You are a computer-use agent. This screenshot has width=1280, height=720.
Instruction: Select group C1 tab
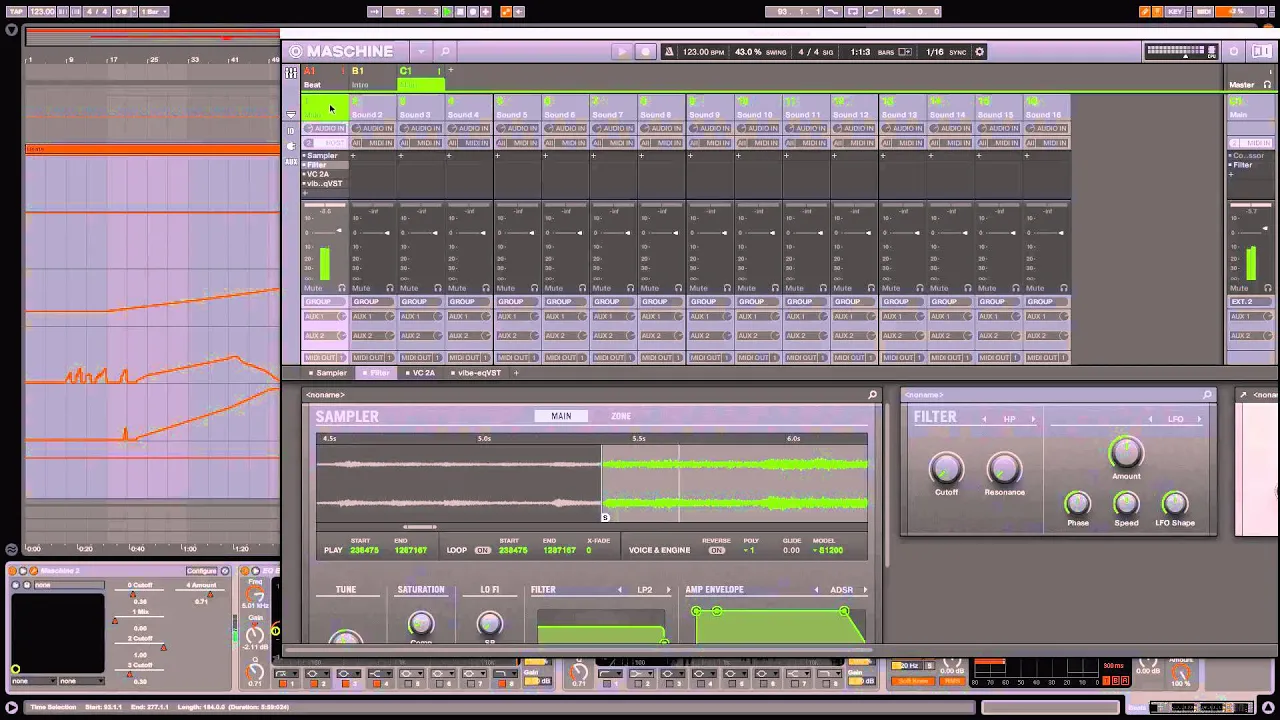[x=420, y=78]
